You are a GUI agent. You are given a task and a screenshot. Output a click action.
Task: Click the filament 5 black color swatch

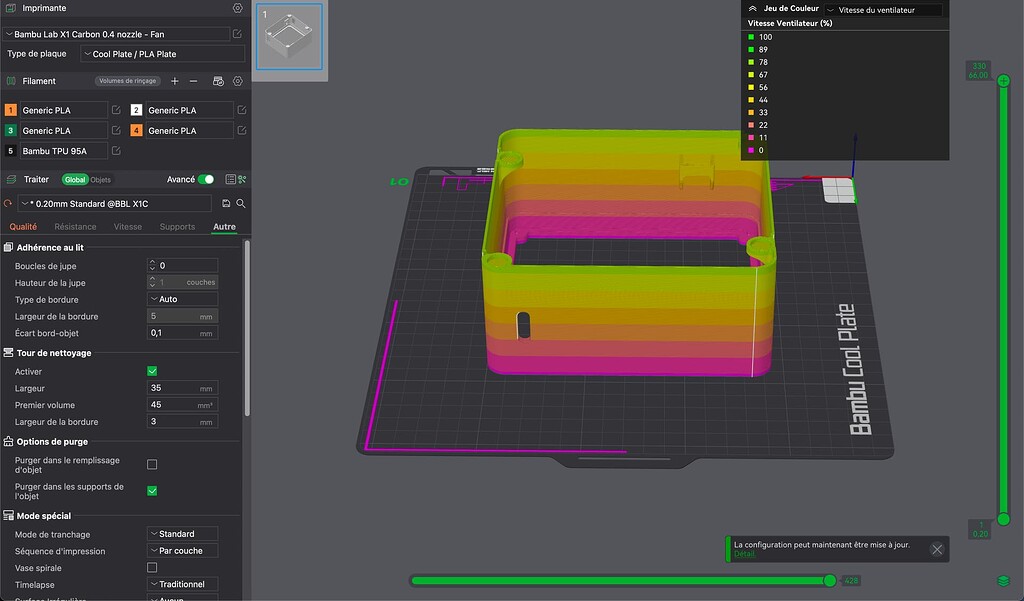(10, 150)
